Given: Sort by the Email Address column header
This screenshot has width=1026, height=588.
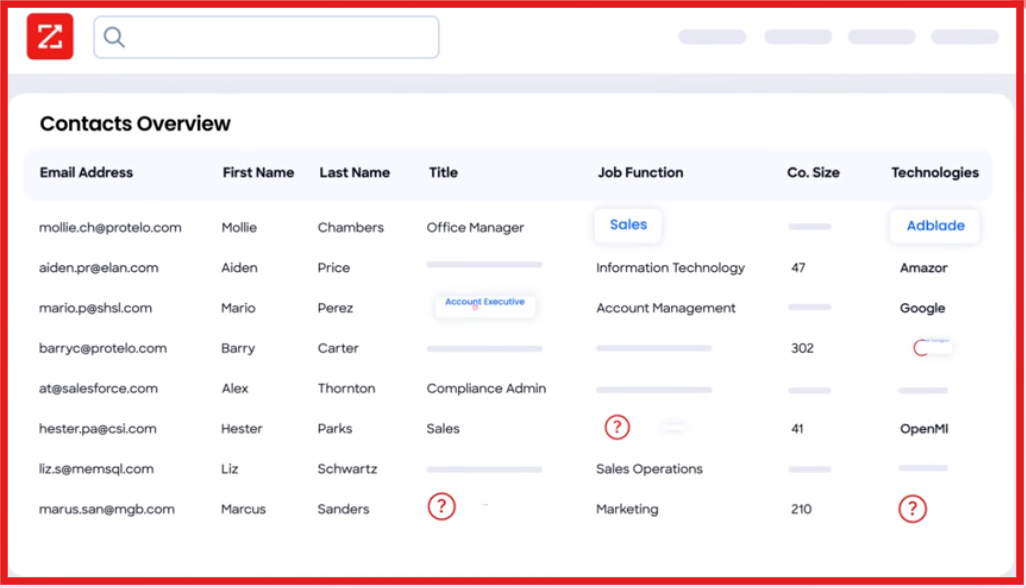Looking at the screenshot, I should tap(86, 173).
